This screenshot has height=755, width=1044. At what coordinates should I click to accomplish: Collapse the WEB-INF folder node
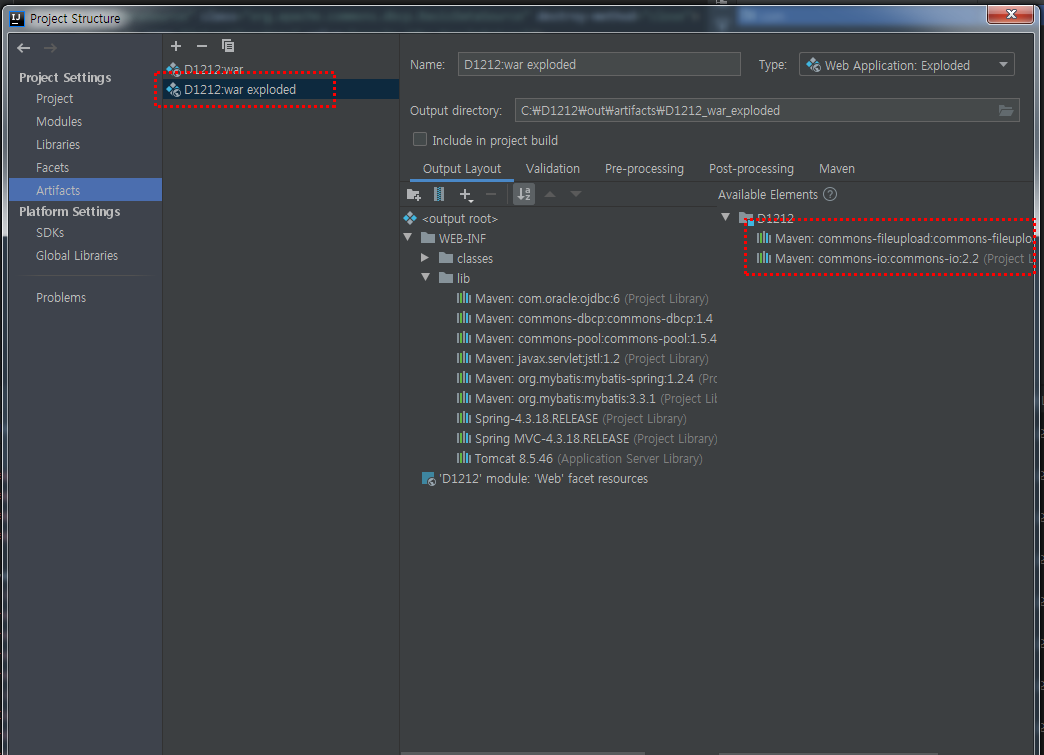pos(407,237)
